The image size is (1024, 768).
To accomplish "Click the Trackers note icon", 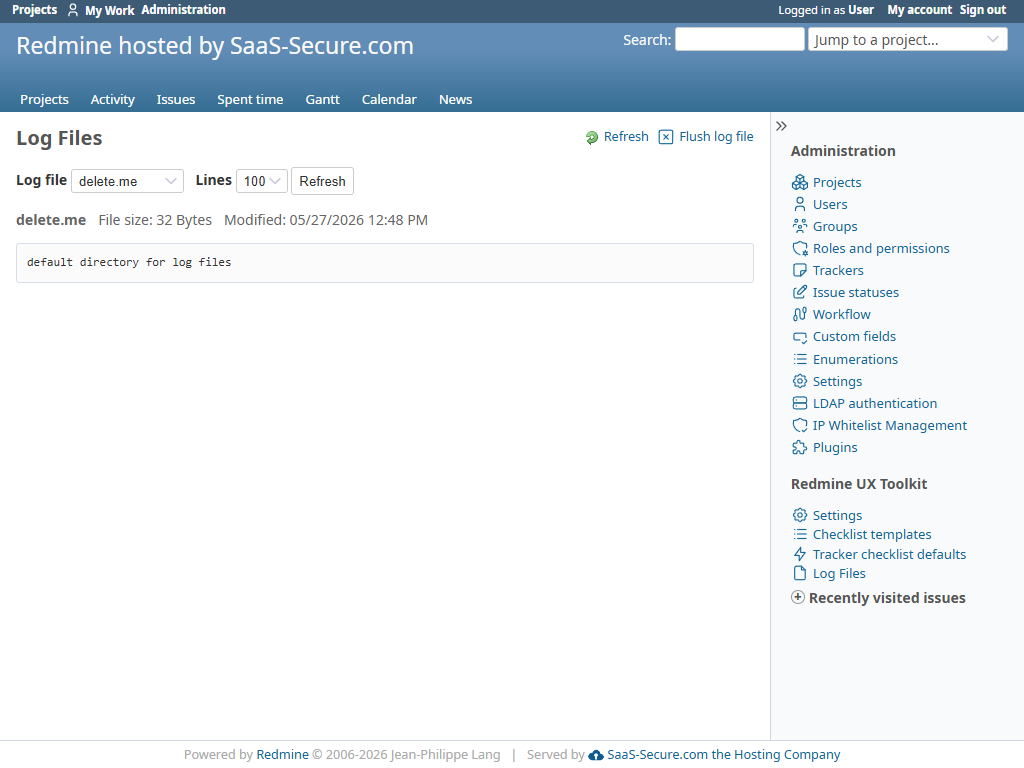I will coord(799,270).
